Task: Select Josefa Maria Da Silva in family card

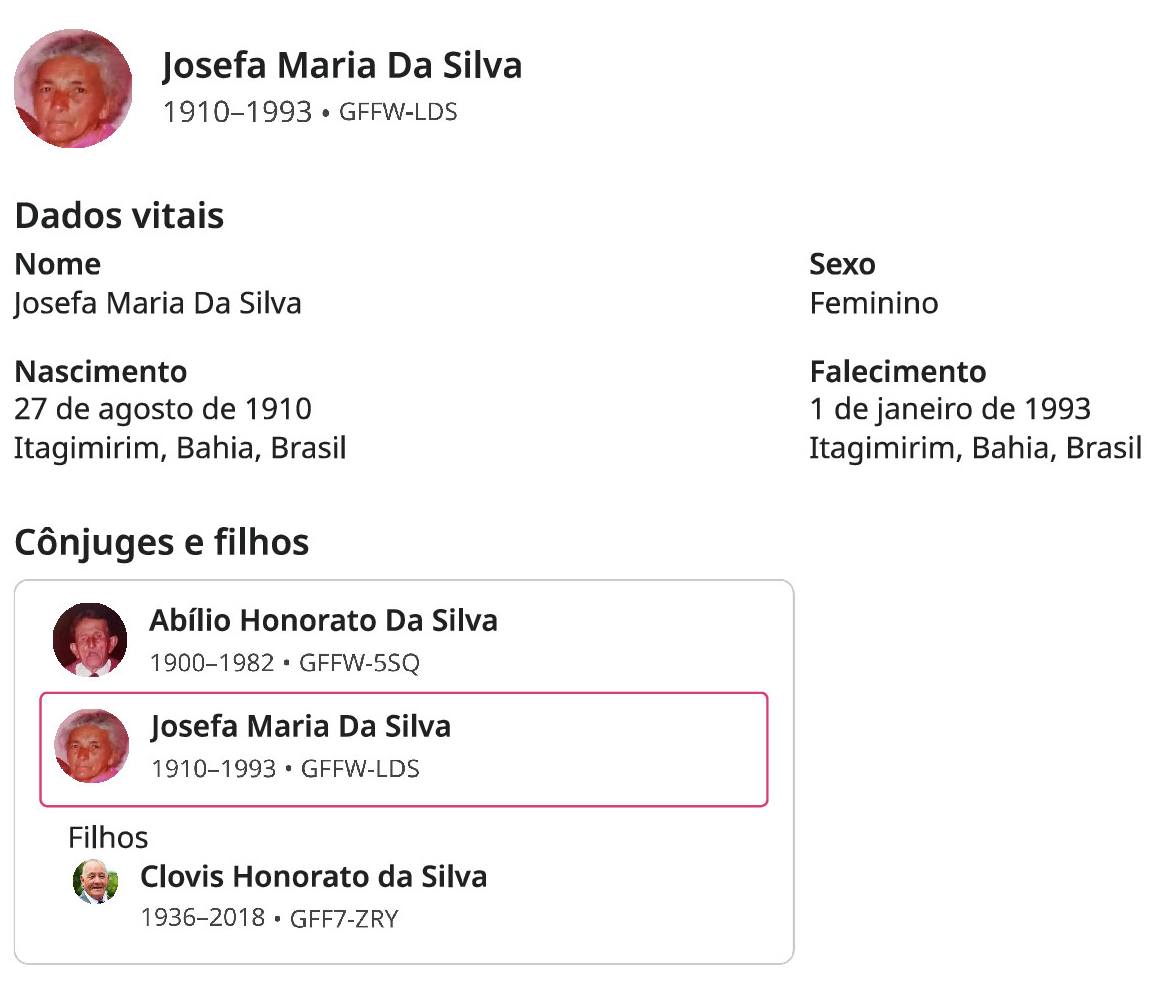Action: click(x=300, y=727)
